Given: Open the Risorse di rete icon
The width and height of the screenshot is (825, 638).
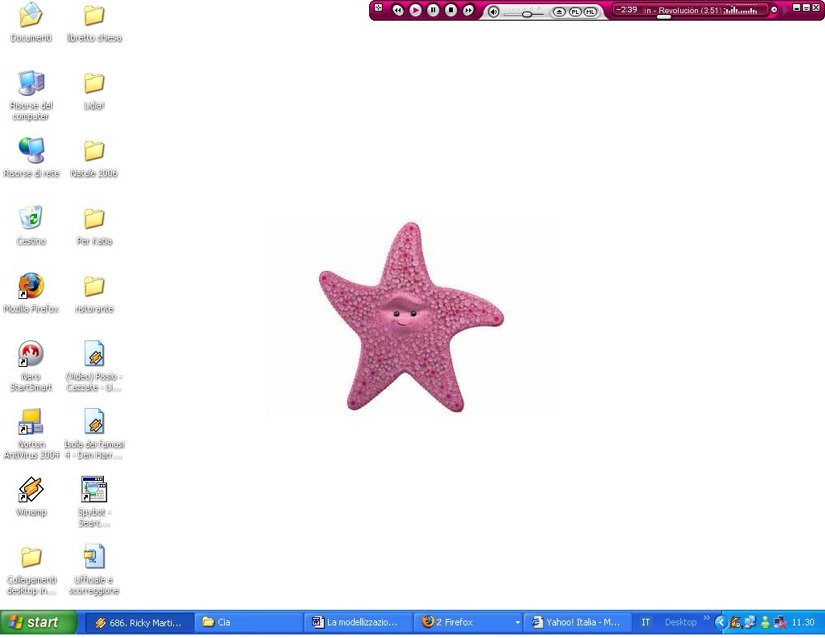Looking at the screenshot, I should click(31, 158).
